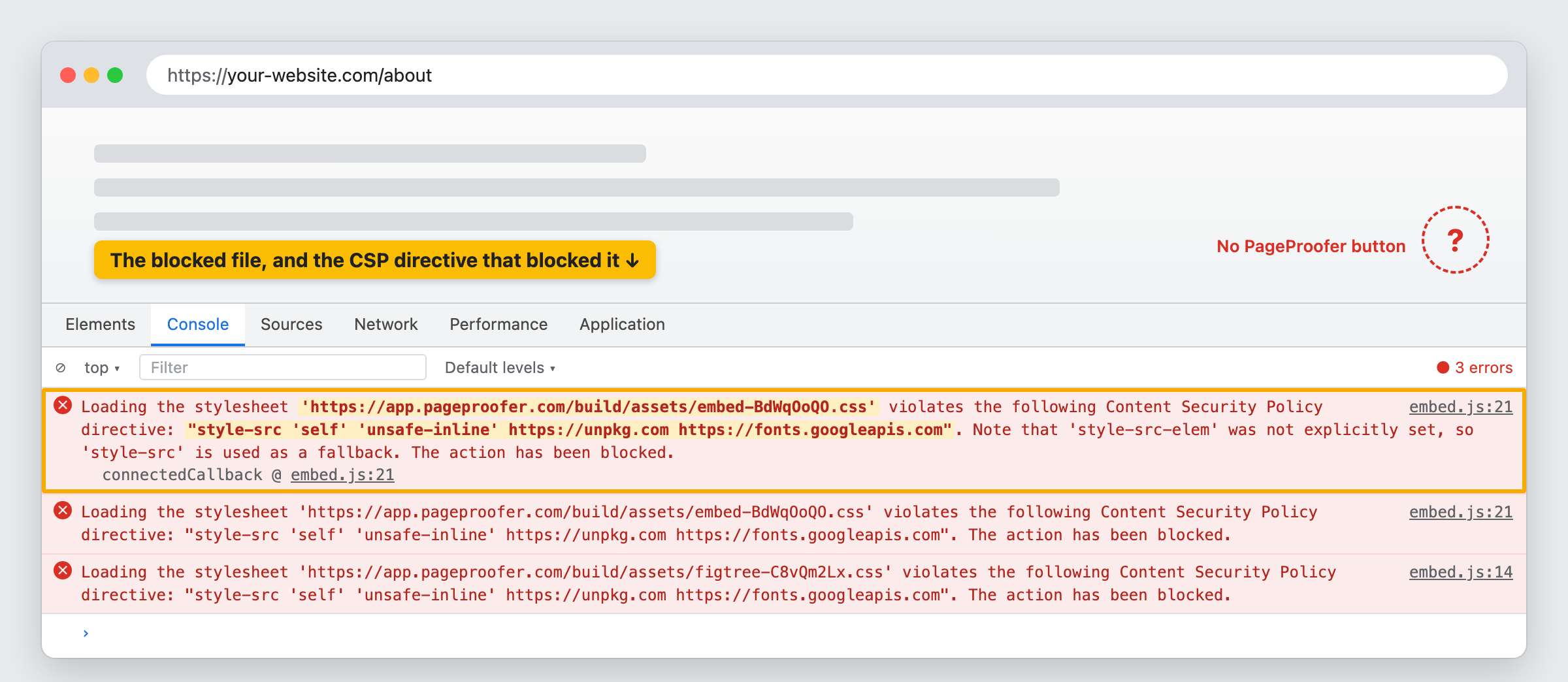Screen dimensions: 1568x682
Task: Click the 'No PageProofer button' label
Action: (x=1311, y=246)
